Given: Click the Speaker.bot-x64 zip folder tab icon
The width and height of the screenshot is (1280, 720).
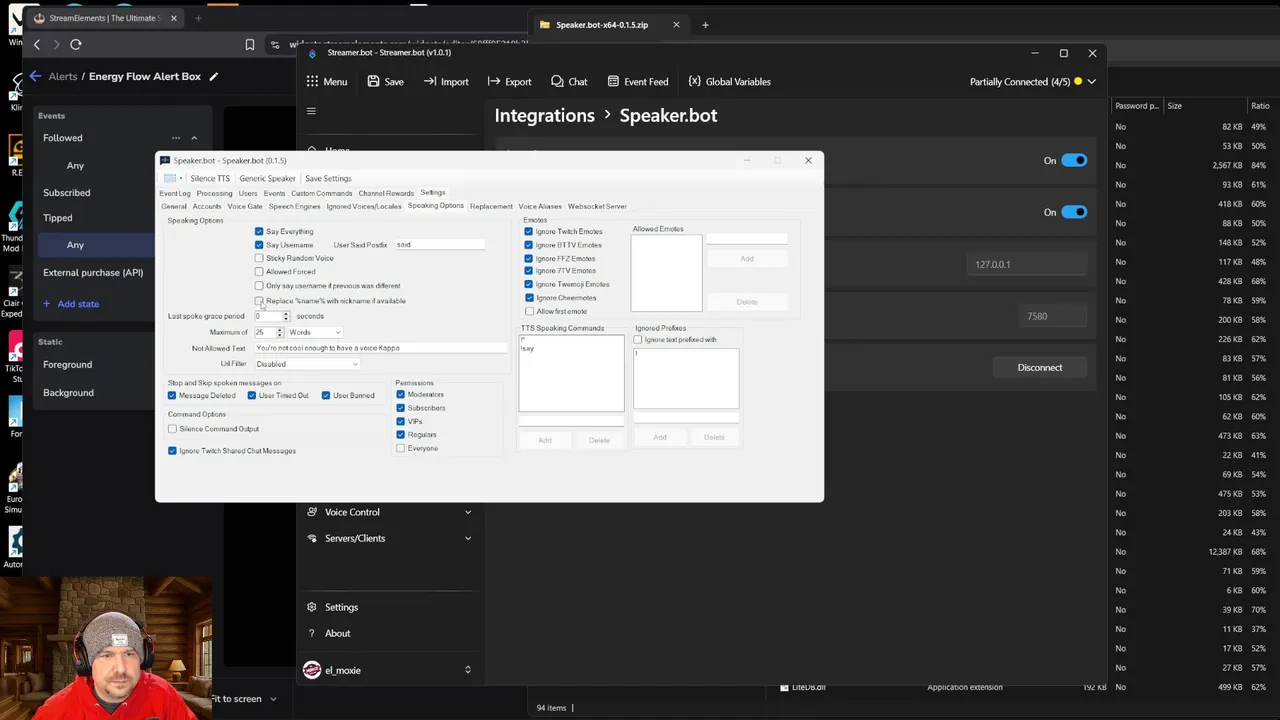Looking at the screenshot, I should pos(545,25).
